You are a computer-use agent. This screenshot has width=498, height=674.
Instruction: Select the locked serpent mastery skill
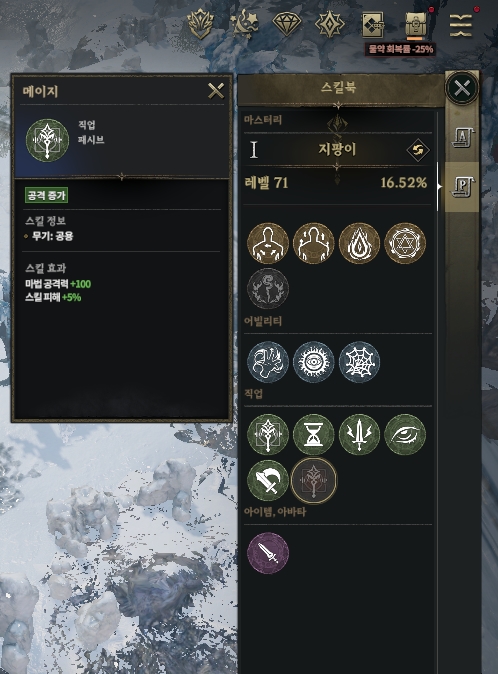[268, 288]
